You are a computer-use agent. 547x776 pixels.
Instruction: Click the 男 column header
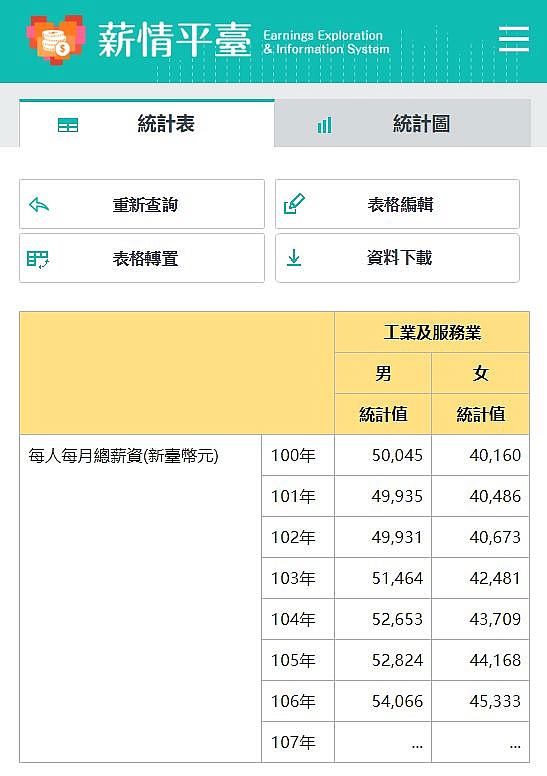coord(383,373)
